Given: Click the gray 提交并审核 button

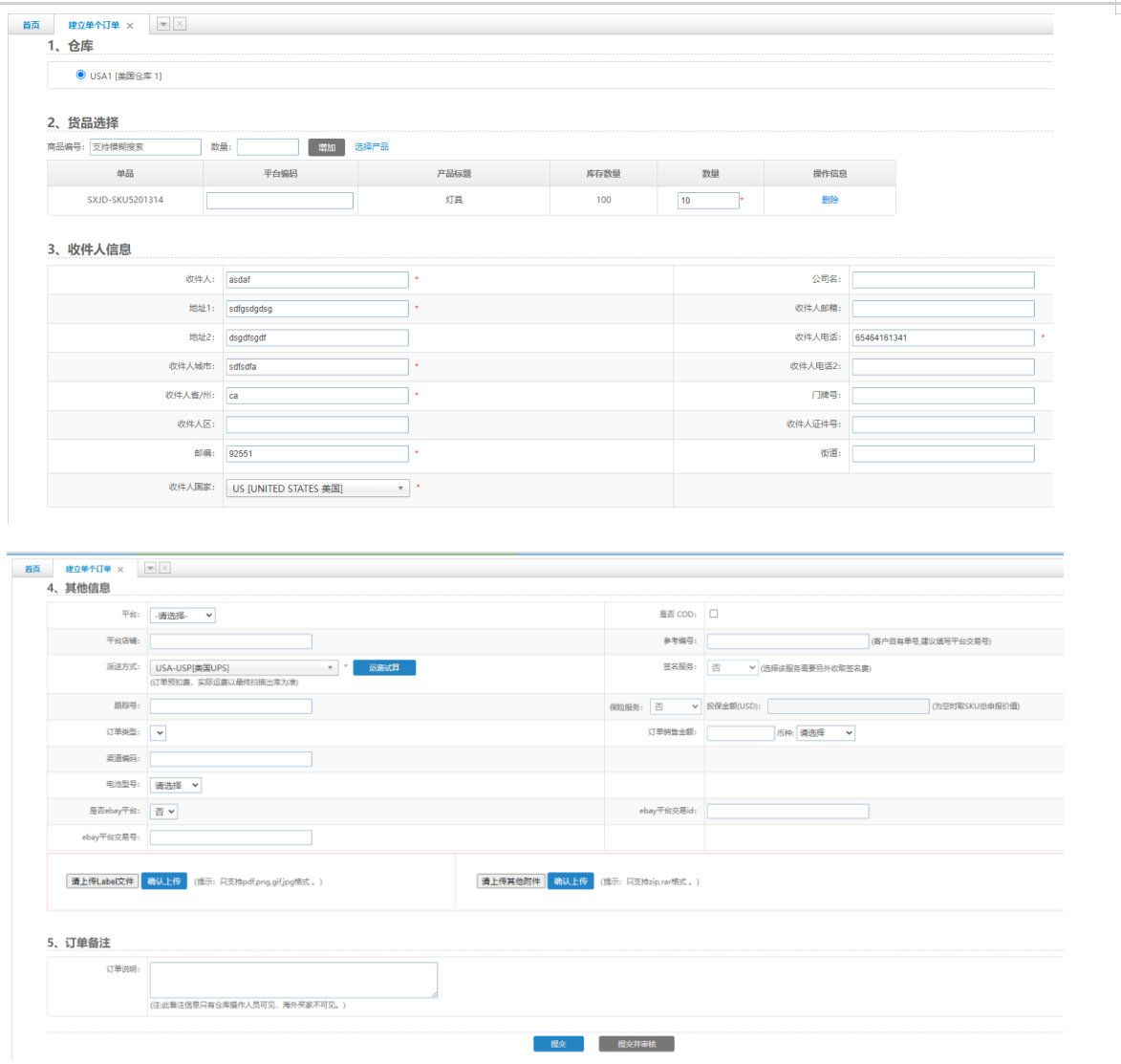Looking at the screenshot, I should [x=636, y=1044].
